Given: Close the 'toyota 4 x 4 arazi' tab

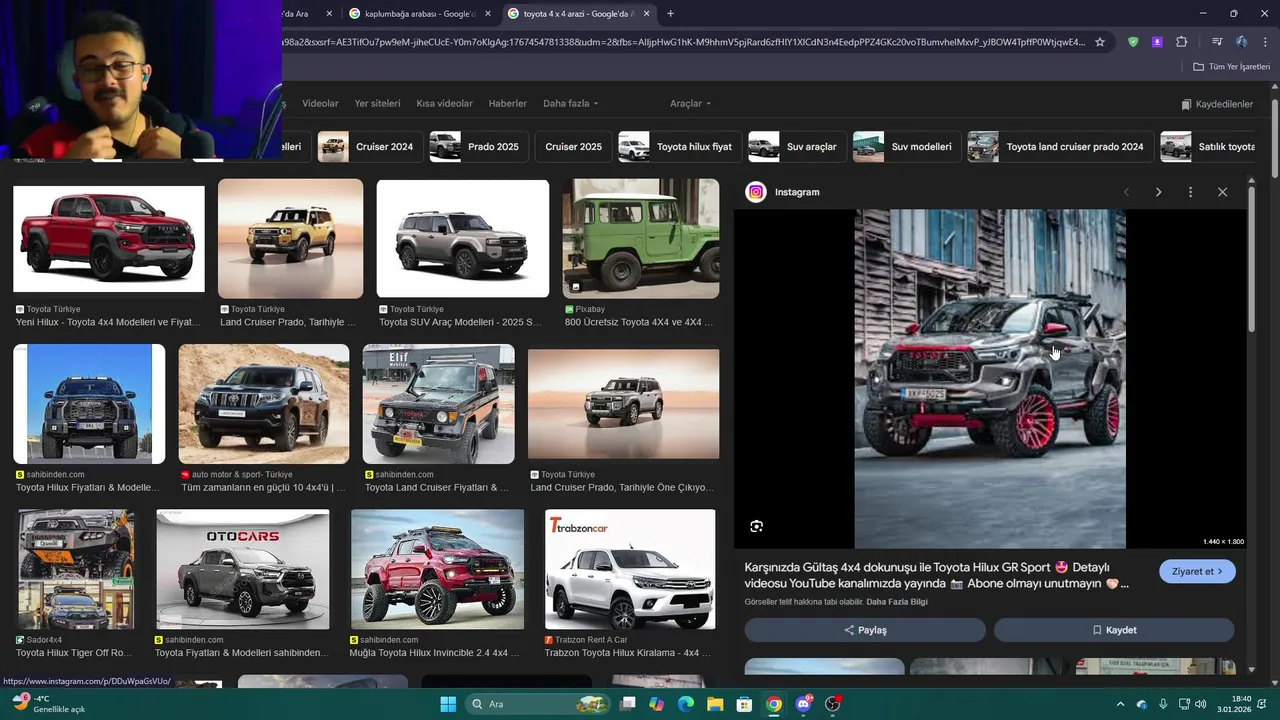Looking at the screenshot, I should point(647,14).
